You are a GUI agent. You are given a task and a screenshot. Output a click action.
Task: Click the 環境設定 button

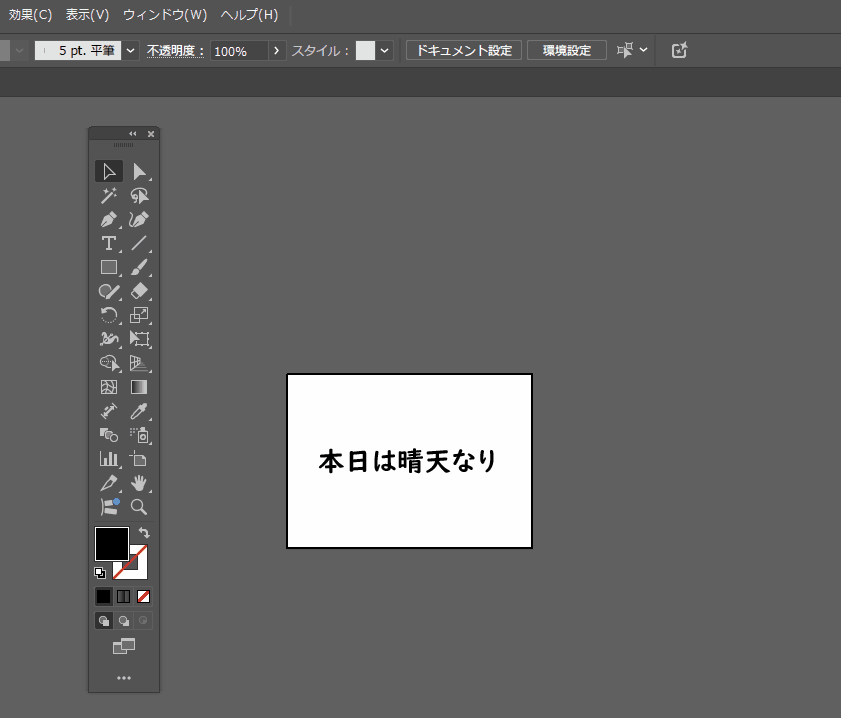(x=567, y=50)
